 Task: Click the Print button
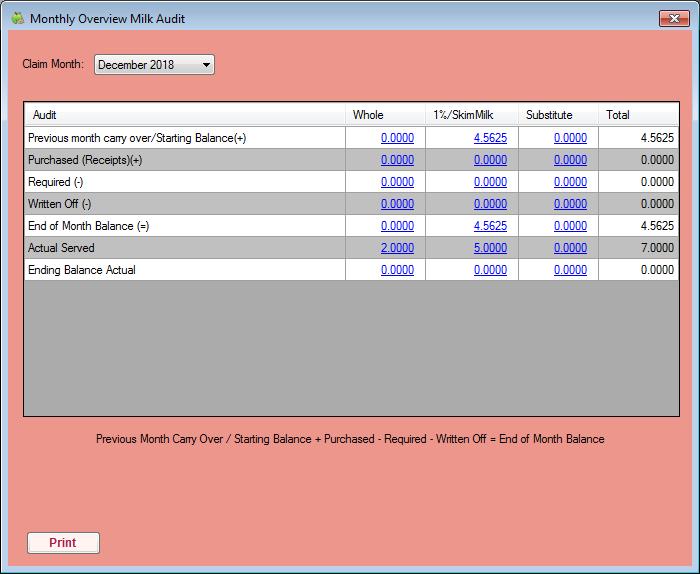coord(63,543)
